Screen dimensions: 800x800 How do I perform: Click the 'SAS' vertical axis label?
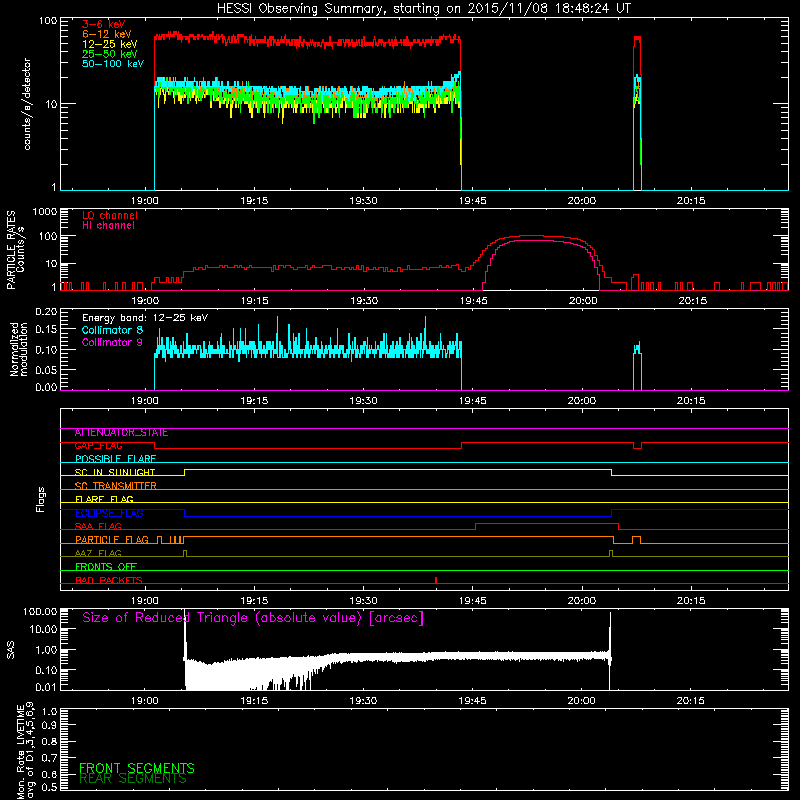pos(11,650)
